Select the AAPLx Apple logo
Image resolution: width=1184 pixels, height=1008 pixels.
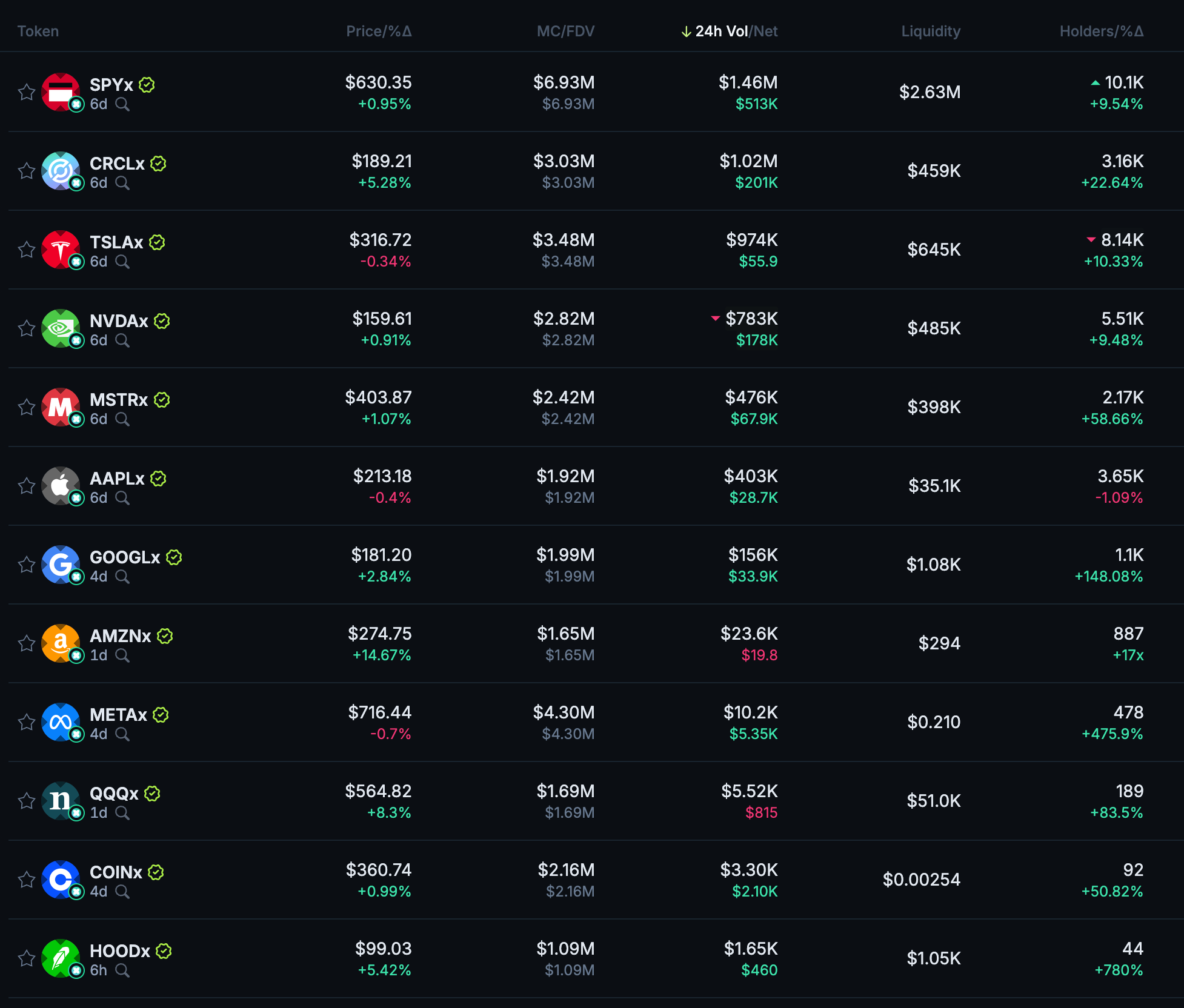pos(61,486)
